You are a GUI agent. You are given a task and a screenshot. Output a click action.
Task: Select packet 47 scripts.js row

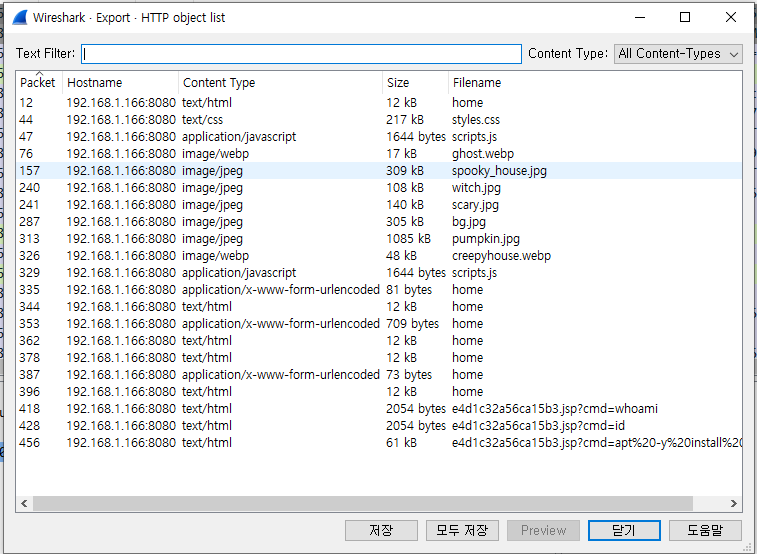(x=379, y=137)
